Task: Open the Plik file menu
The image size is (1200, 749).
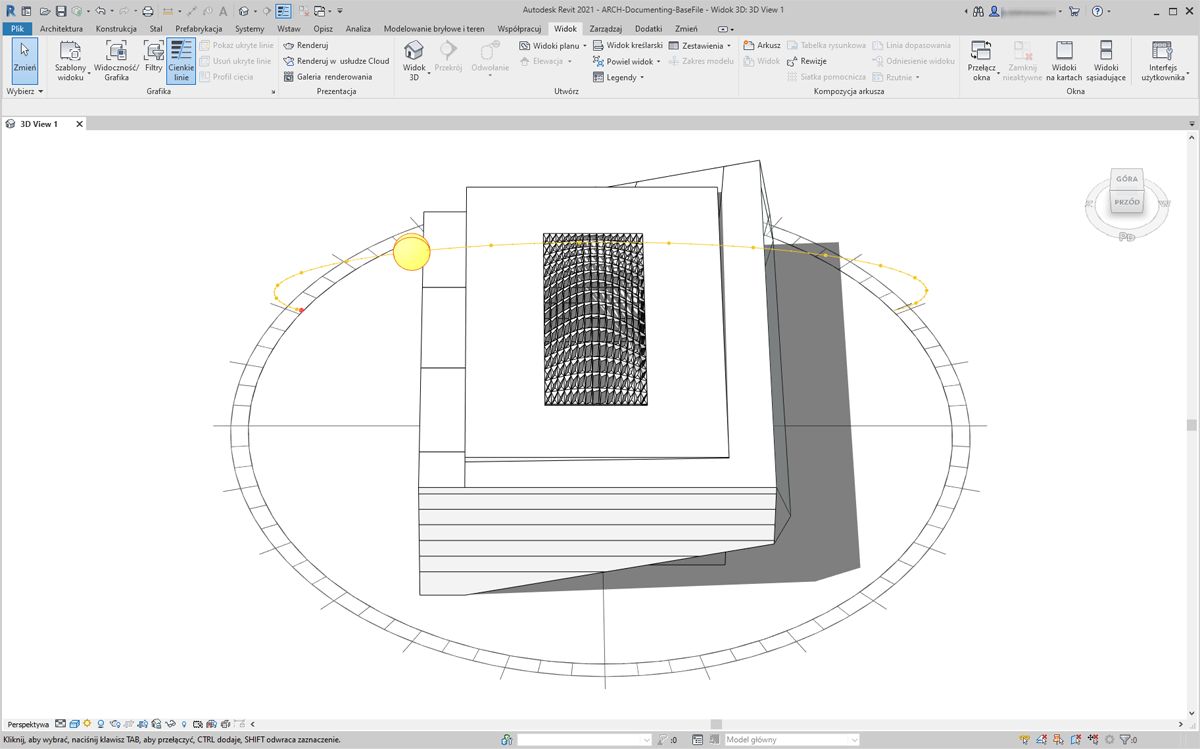Action: point(16,29)
